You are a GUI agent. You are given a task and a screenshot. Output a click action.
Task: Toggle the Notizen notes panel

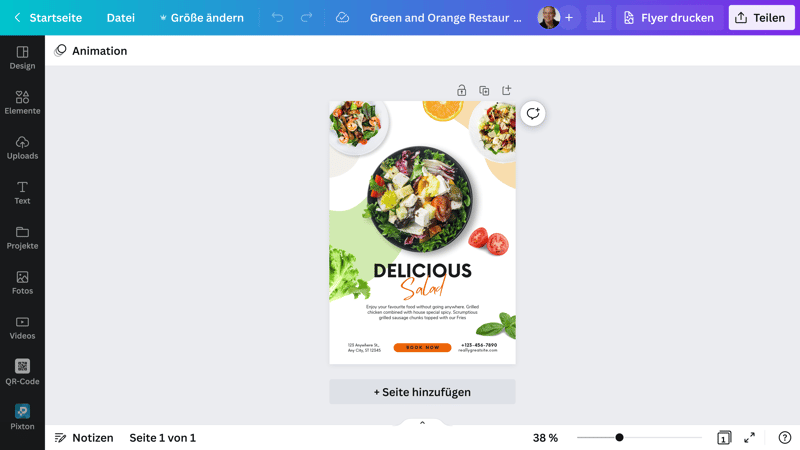coord(84,438)
